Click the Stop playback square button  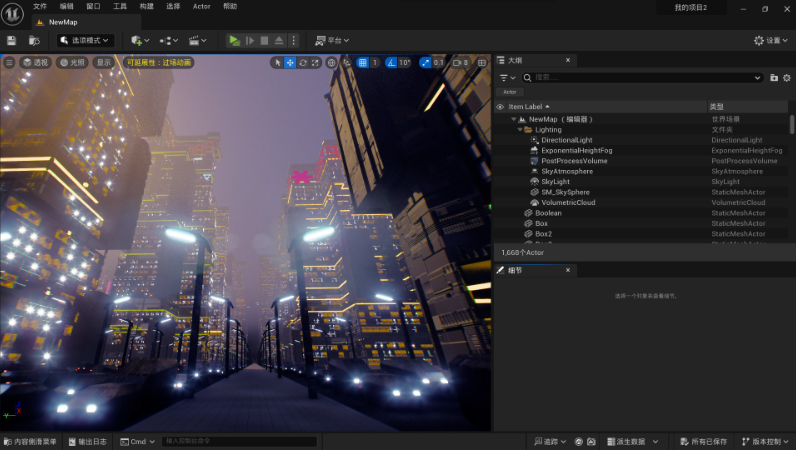click(264, 41)
